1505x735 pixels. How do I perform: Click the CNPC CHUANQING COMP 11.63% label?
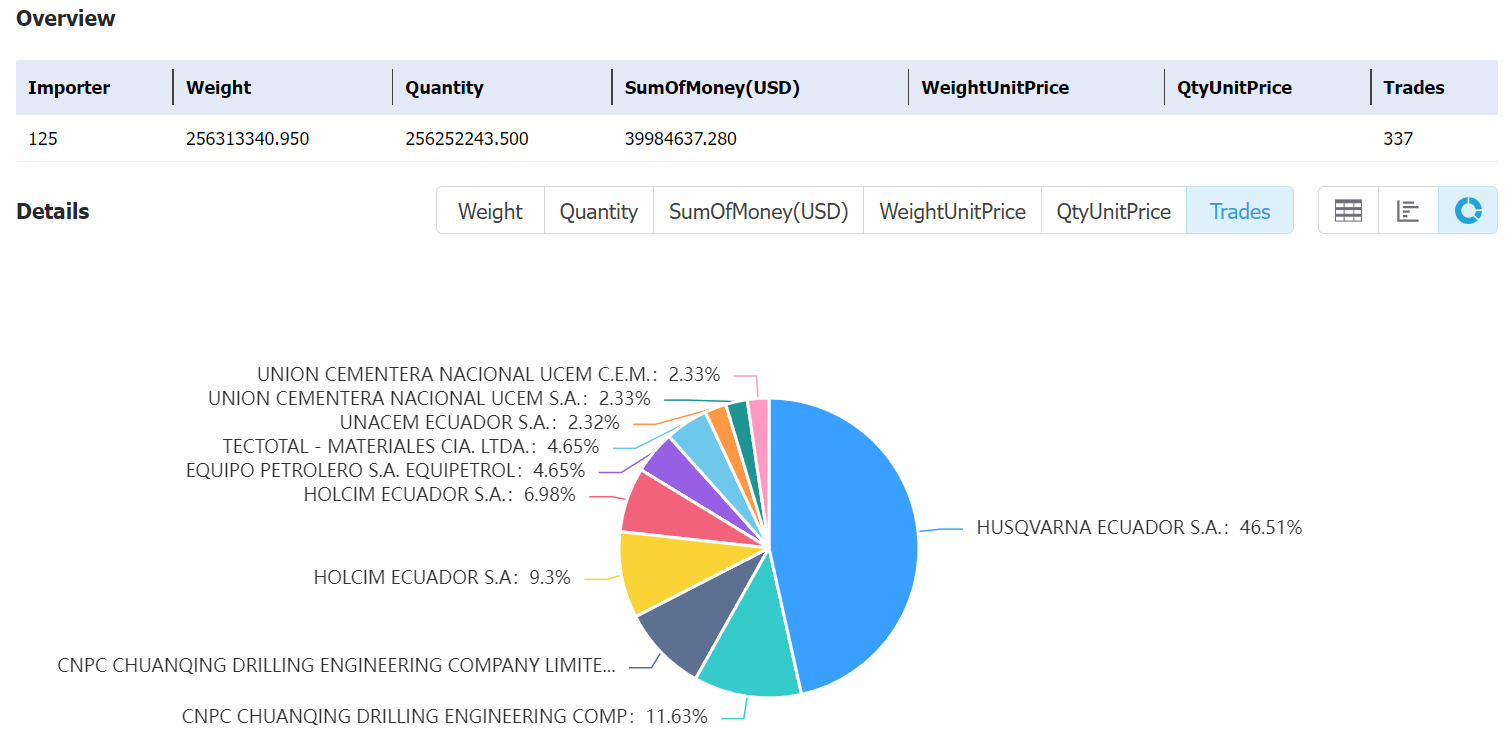(445, 717)
